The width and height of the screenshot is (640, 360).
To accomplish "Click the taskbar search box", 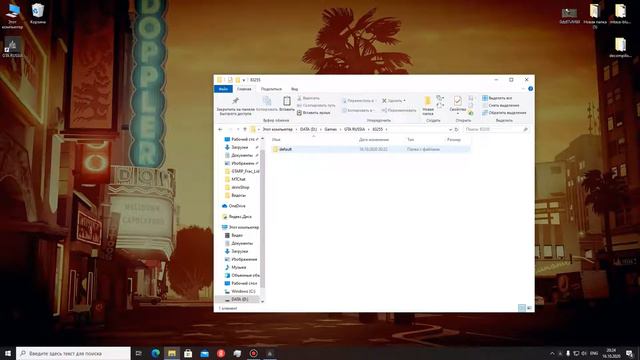I will tap(73, 353).
